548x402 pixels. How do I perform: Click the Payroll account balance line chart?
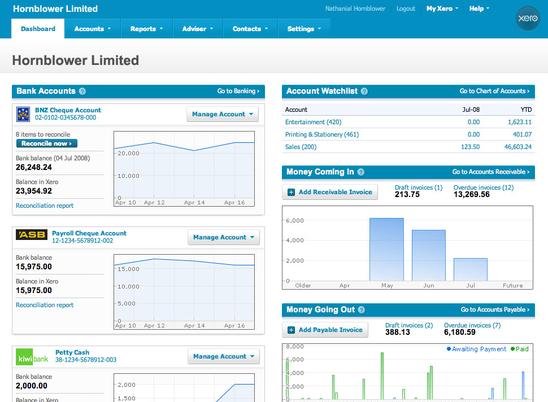coord(184,292)
